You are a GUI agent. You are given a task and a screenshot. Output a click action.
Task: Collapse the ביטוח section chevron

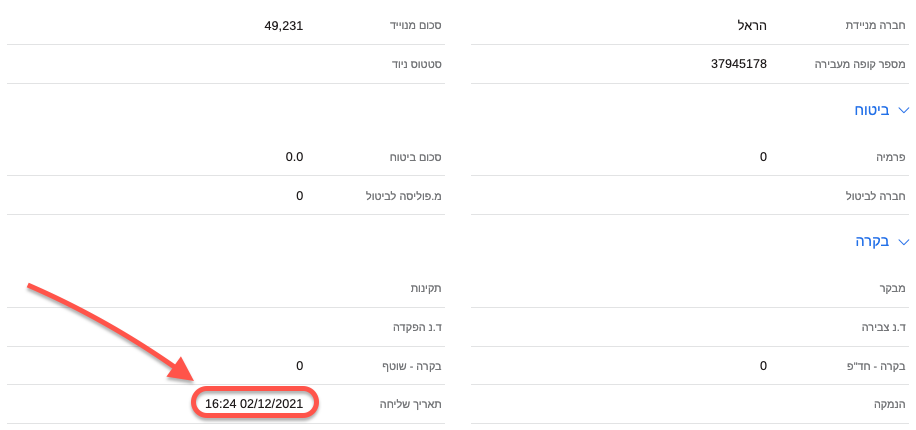[x=904, y=110]
